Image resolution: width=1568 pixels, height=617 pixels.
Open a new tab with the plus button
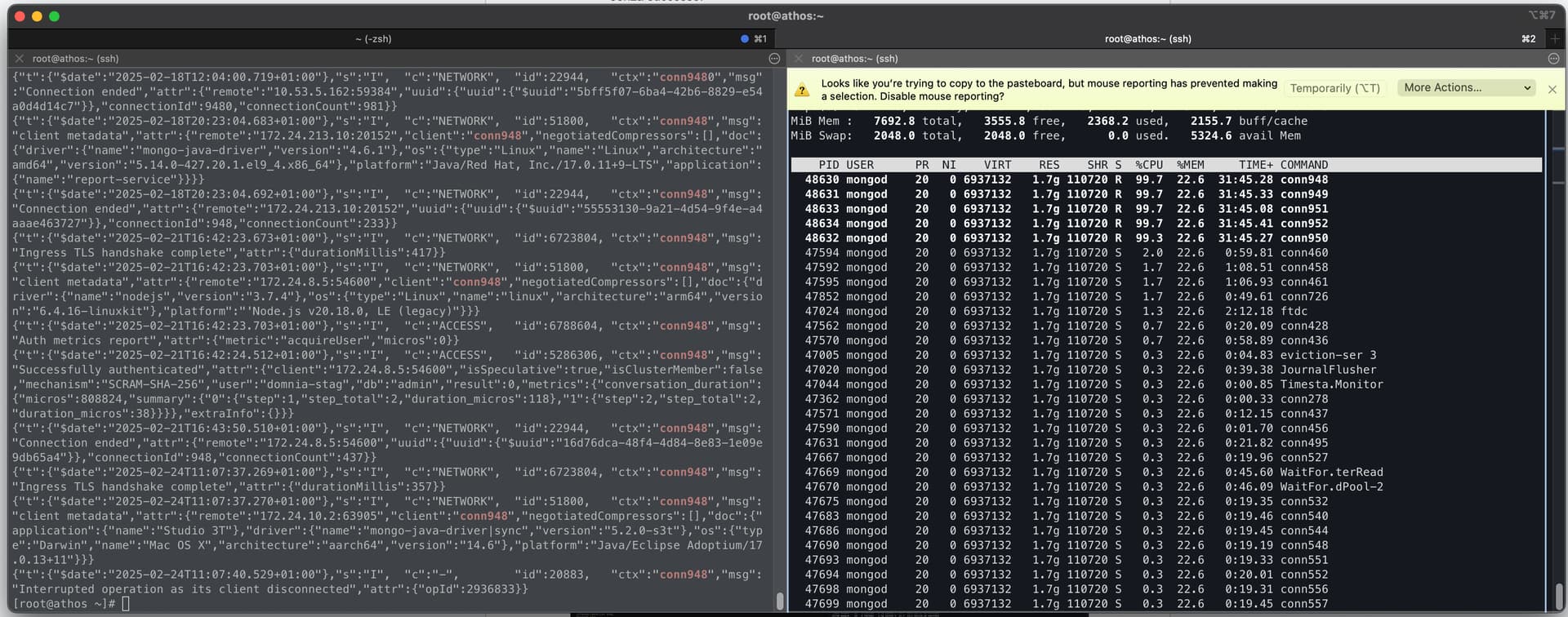[1555, 38]
